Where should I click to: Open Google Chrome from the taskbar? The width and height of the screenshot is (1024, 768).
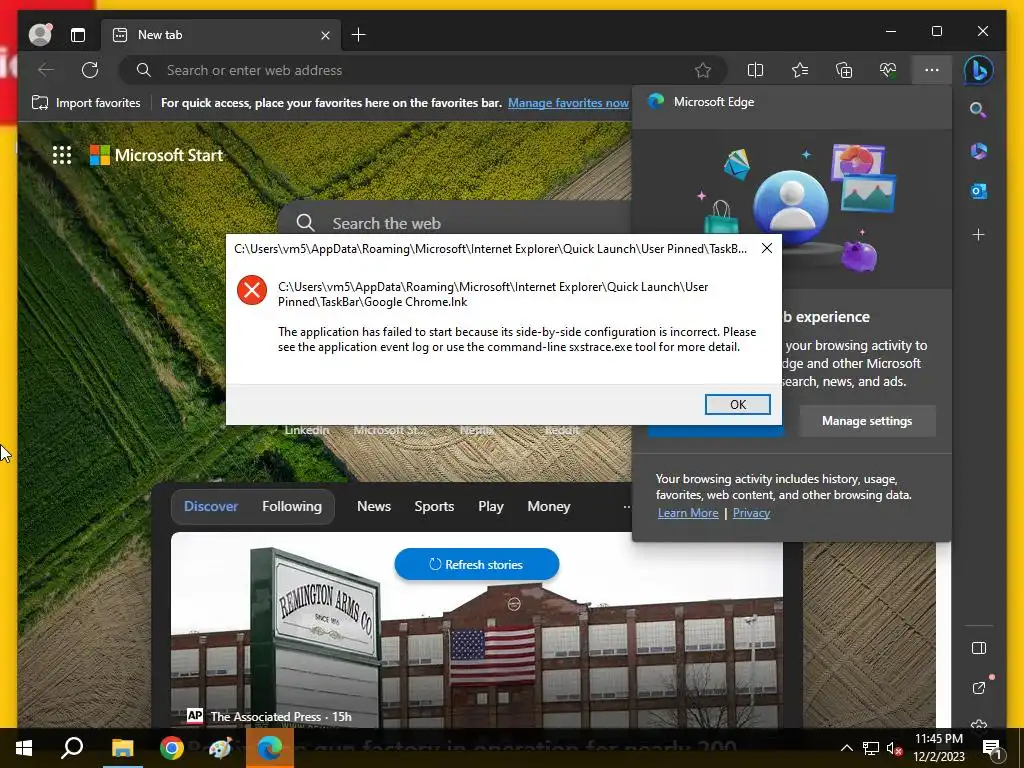(171, 748)
